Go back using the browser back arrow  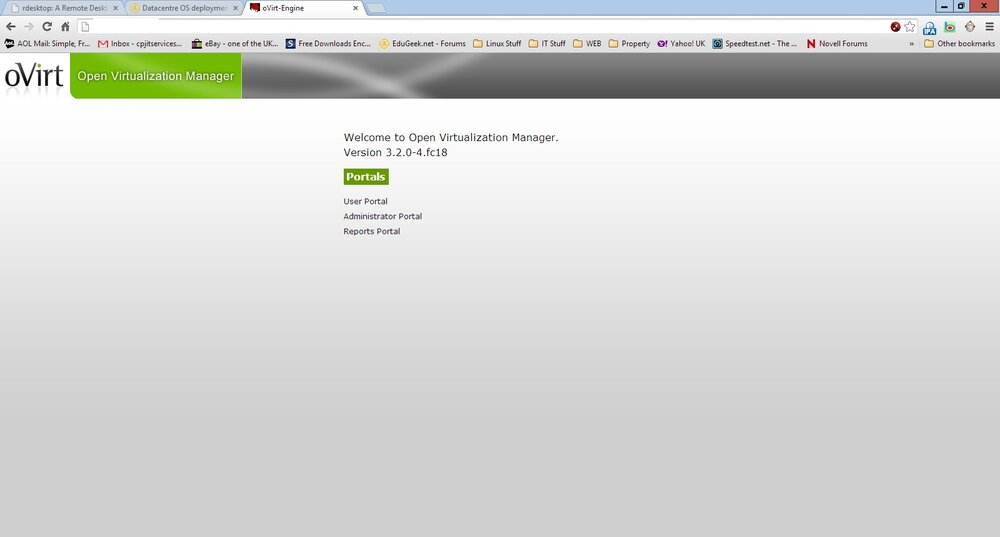point(11,27)
